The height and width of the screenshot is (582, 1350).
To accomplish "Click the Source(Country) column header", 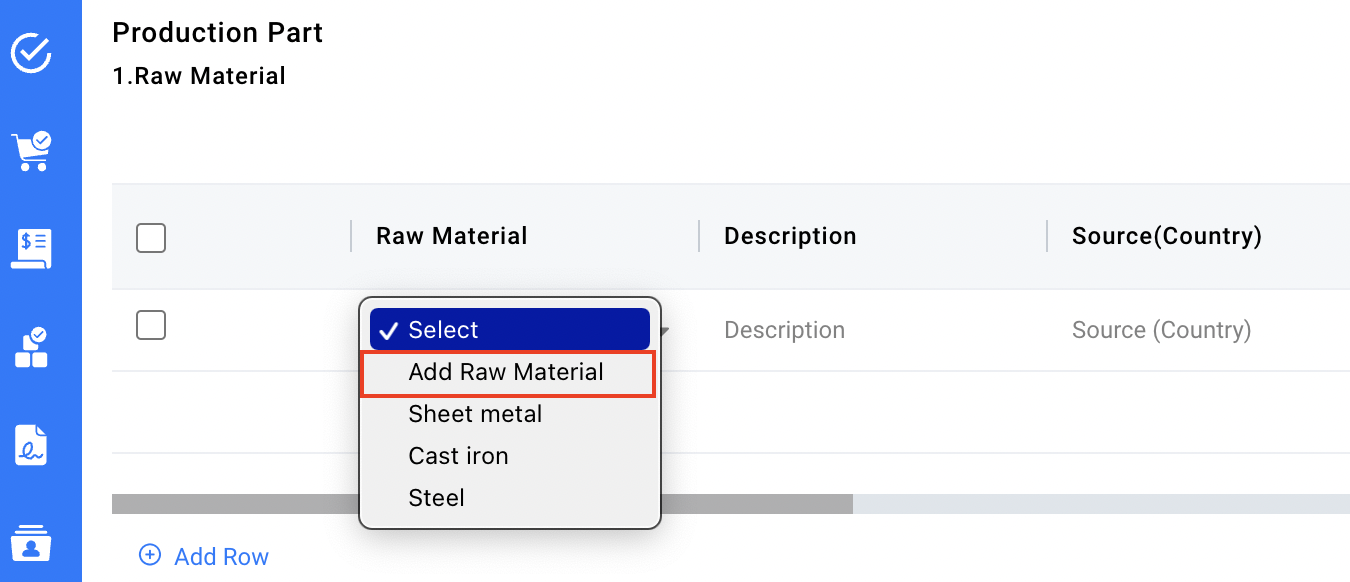I will [x=1166, y=236].
